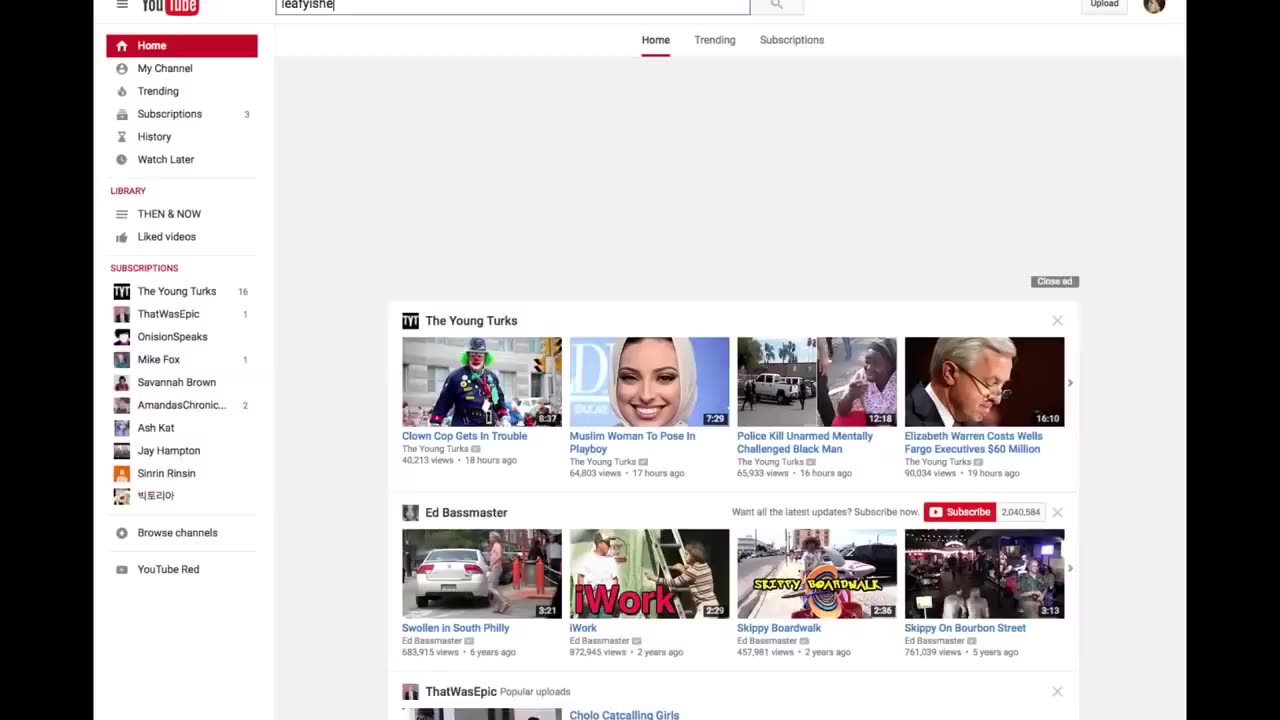Image resolution: width=1280 pixels, height=720 pixels.
Task: Click the Ed Bassmaster shelf title
Action: point(466,513)
